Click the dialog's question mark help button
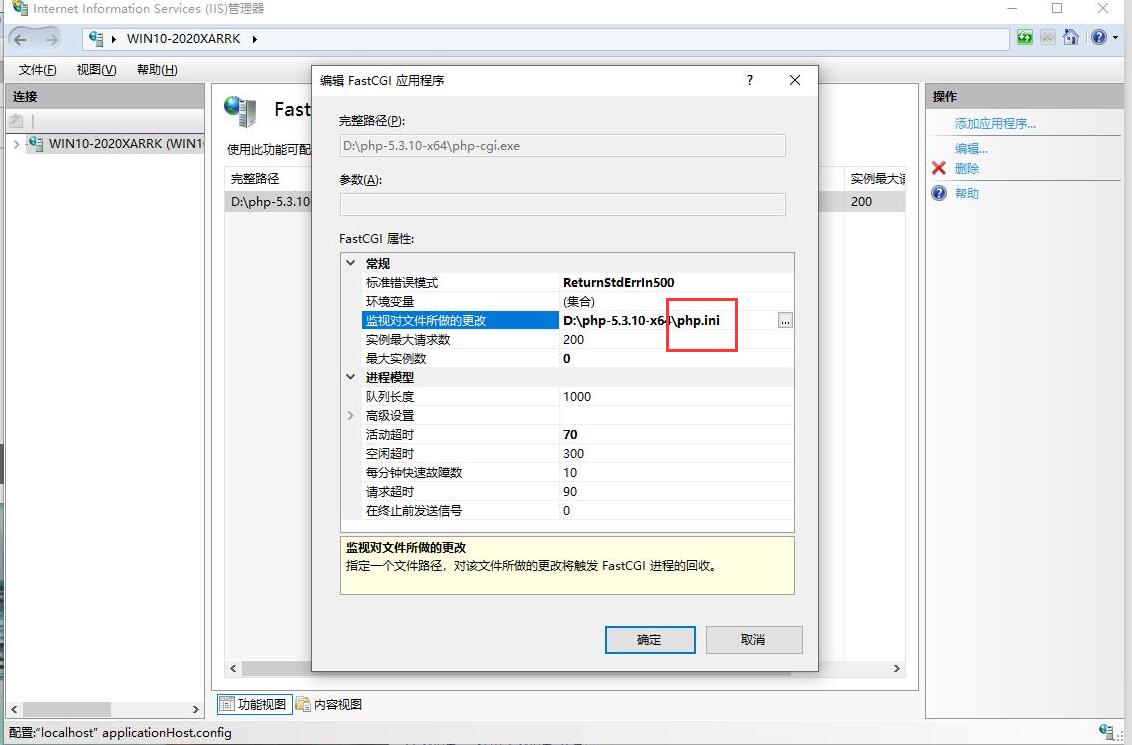 point(750,80)
